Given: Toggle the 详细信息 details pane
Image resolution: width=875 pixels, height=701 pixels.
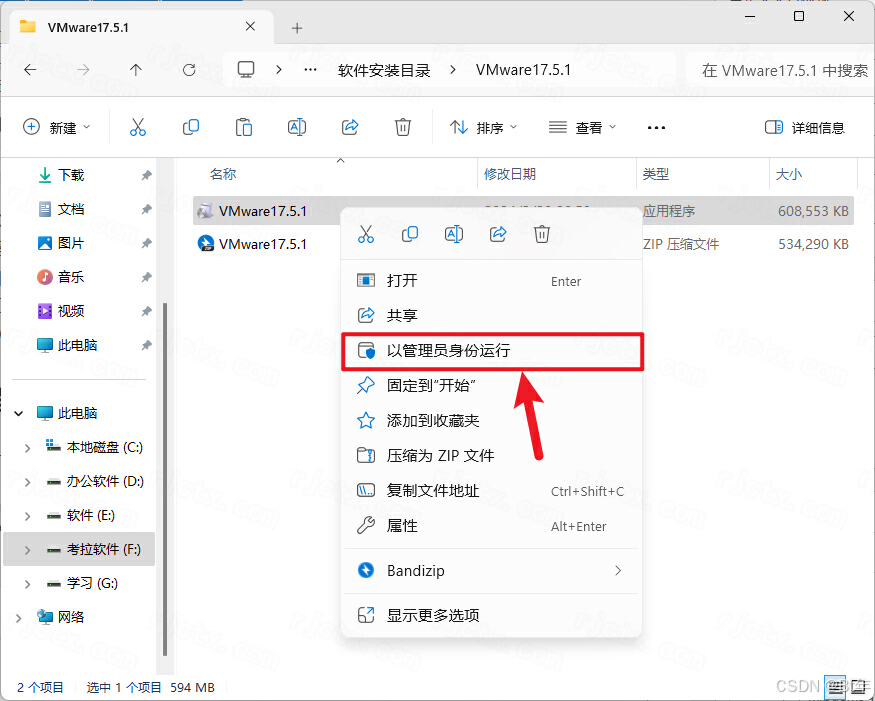Looking at the screenshot, I should pyautogui.click(x=805, y=128).
